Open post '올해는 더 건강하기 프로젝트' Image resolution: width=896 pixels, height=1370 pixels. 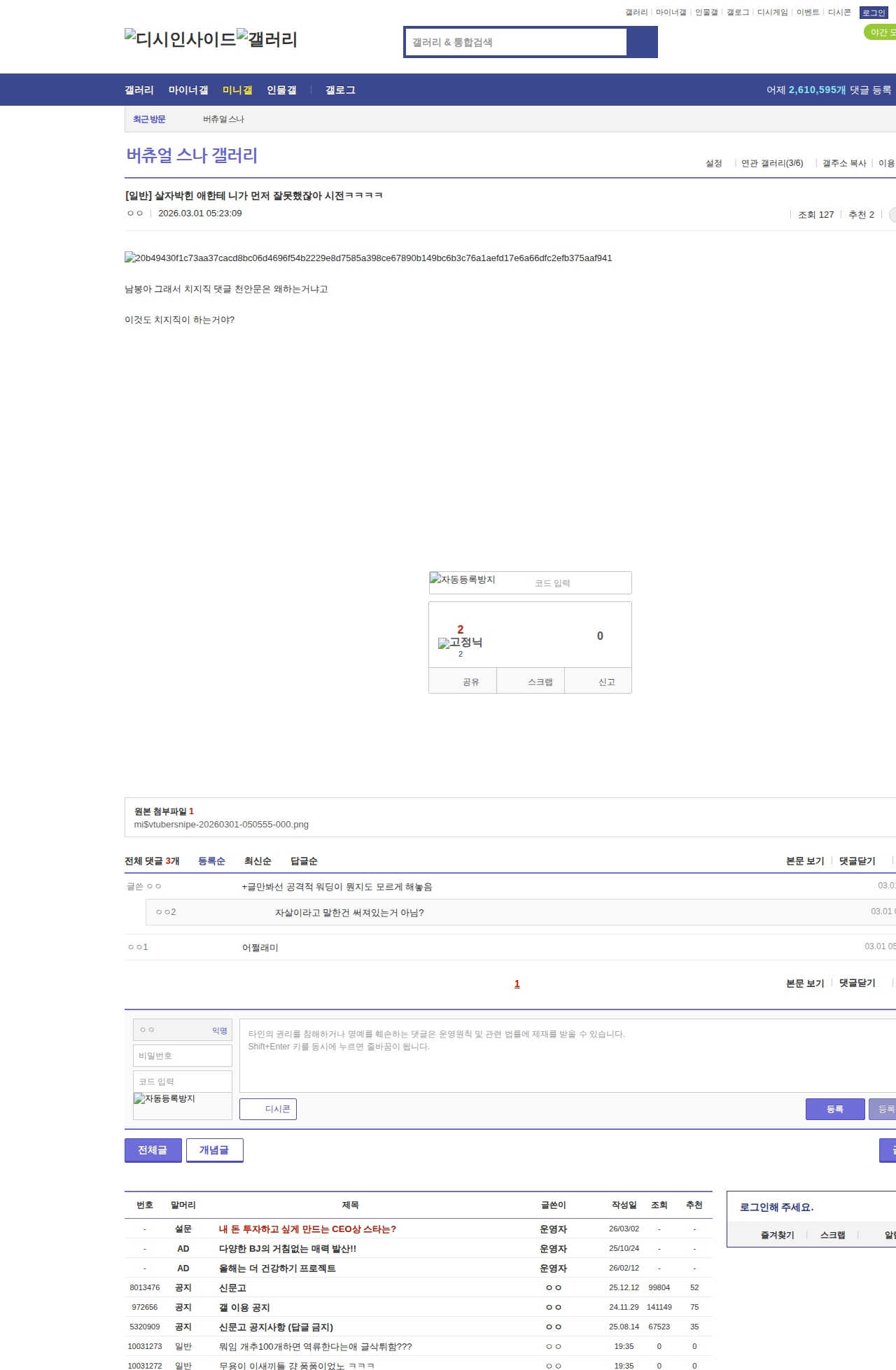277,1268
